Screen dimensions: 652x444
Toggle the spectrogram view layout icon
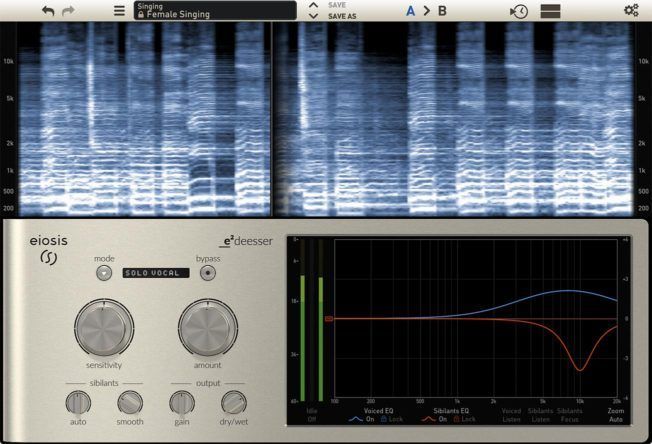550,11
